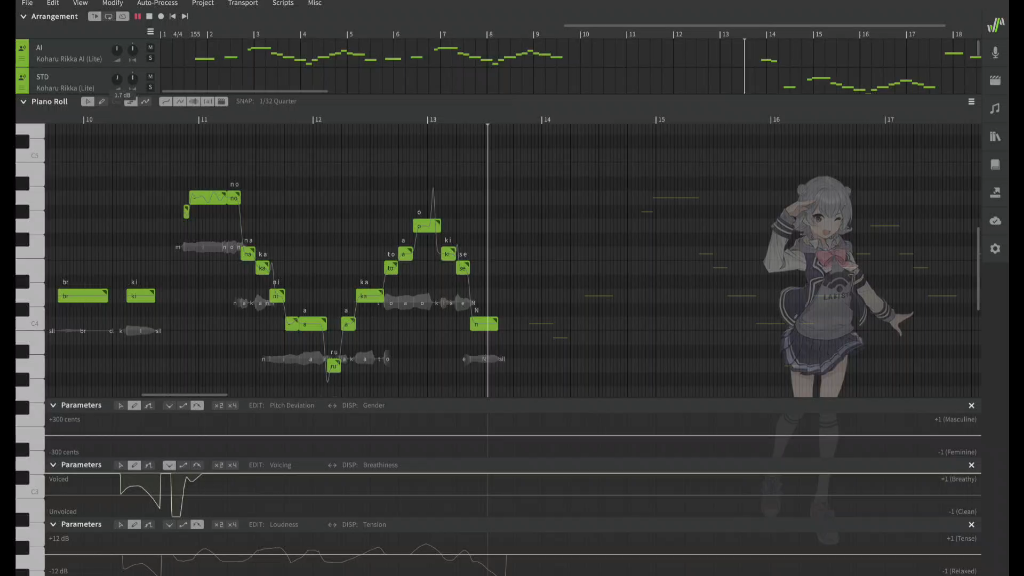Image resolution: width=1024 pixels, height=576 pixels.
Task: Open the Render export icon in sidebar
Action: pos(995,192)
